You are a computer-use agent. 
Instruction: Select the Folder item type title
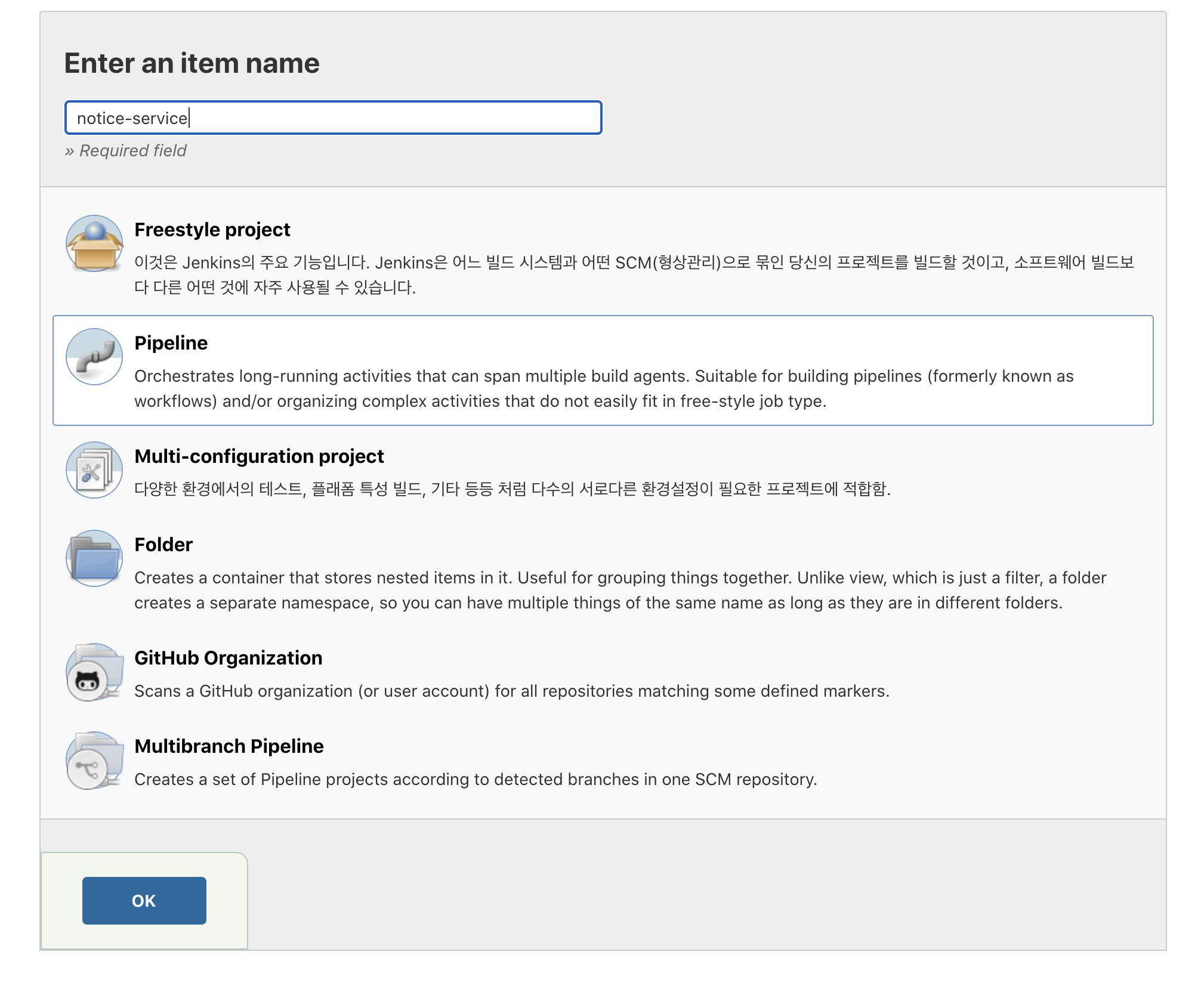point(163,545)
